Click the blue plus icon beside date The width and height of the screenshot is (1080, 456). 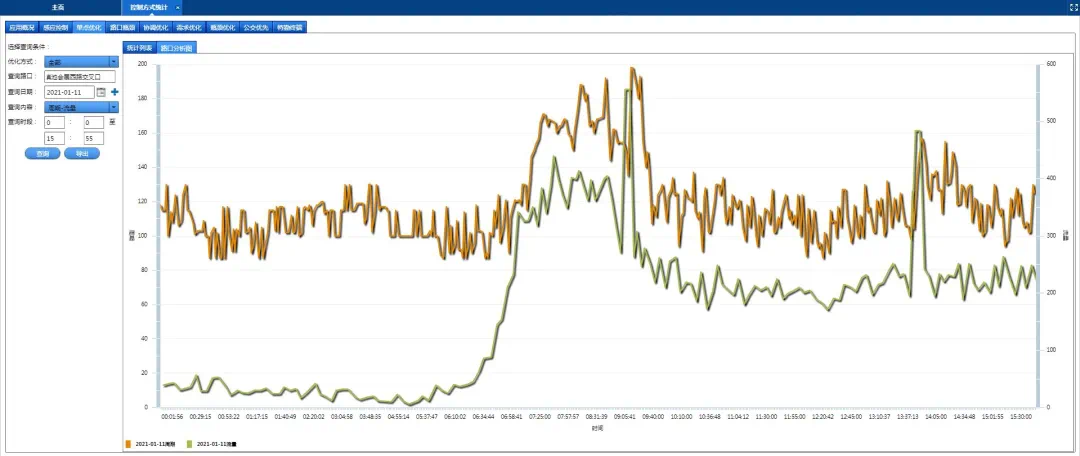tap(114, 92)
